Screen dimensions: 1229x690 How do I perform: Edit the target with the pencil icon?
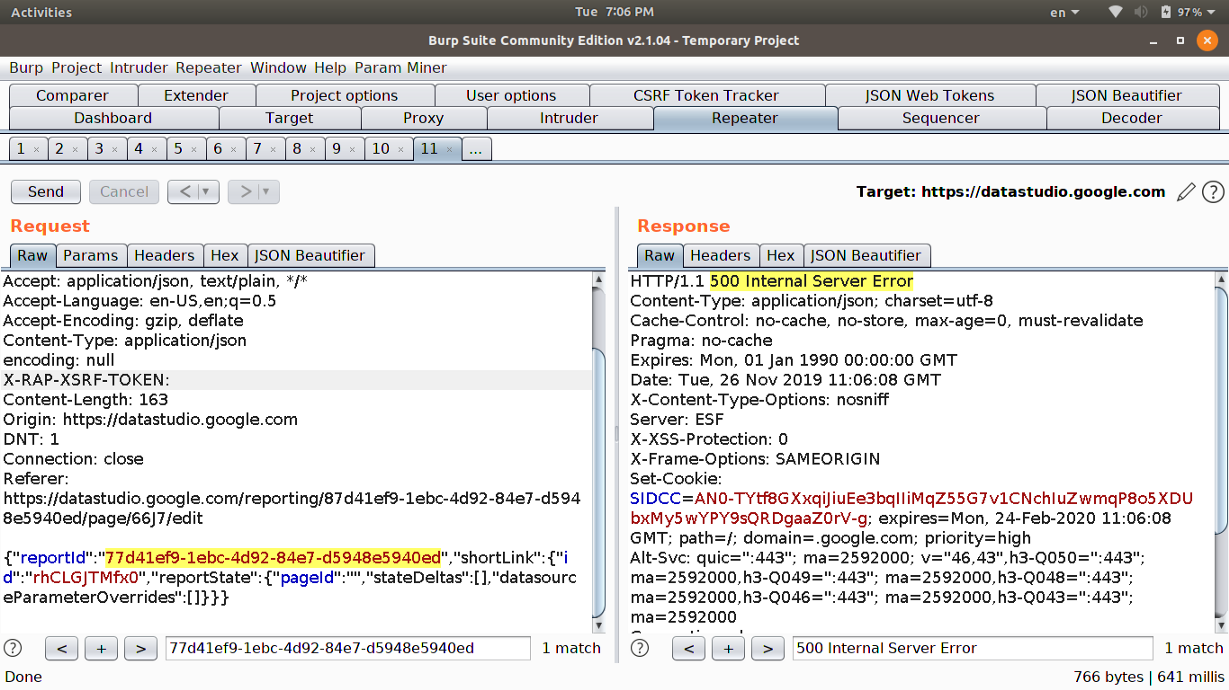coord(1186,192)
